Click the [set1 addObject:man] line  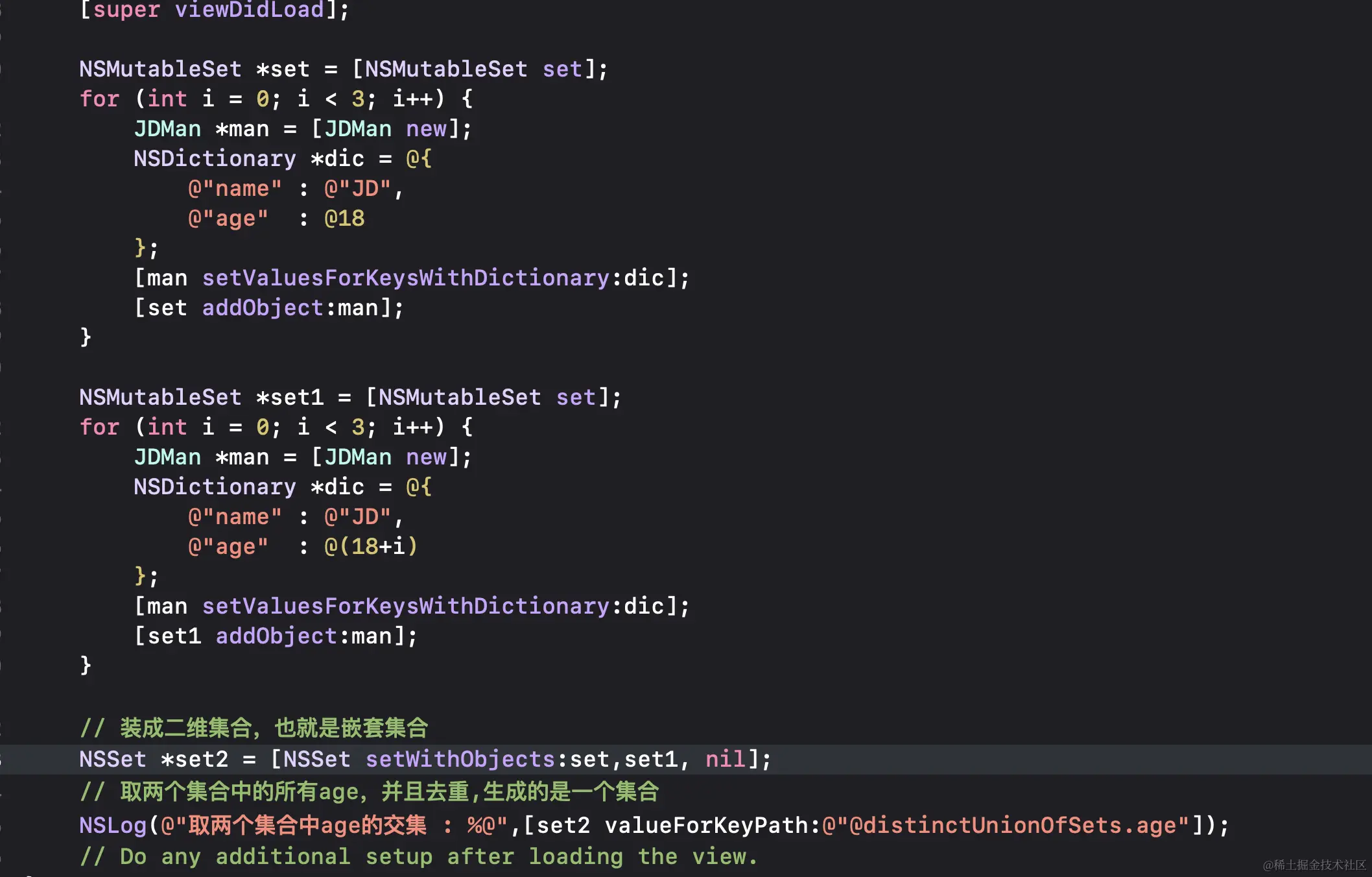pyautogui.click(x=276, y=636)
